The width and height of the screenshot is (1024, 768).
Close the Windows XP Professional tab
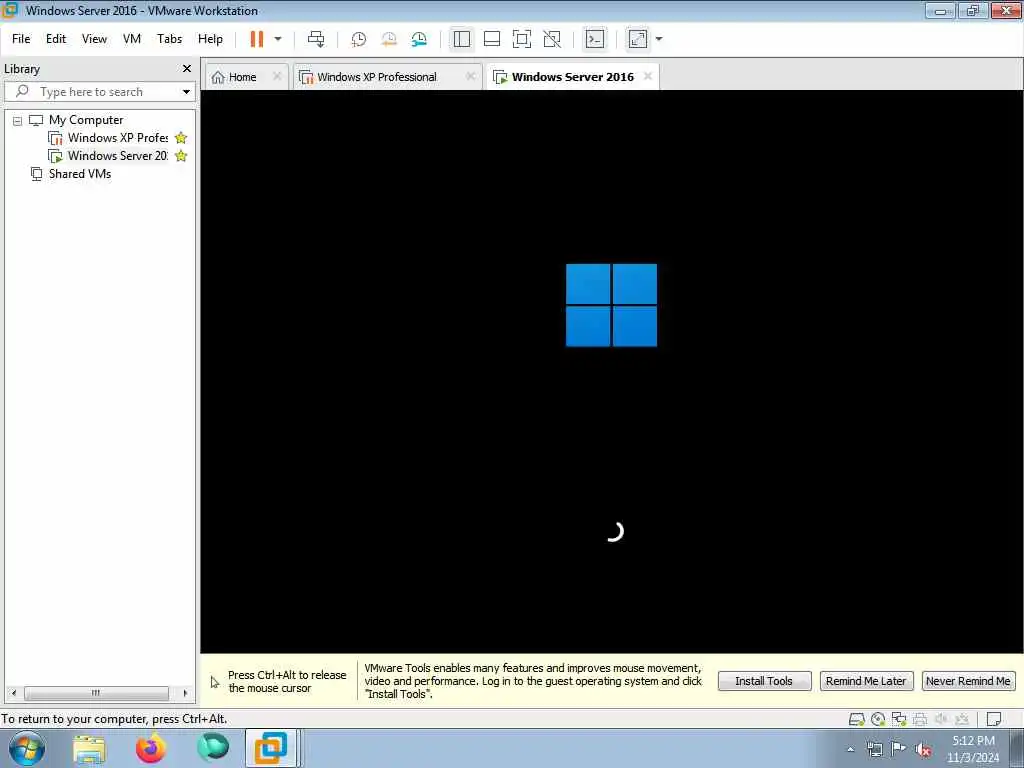[470, 76]
